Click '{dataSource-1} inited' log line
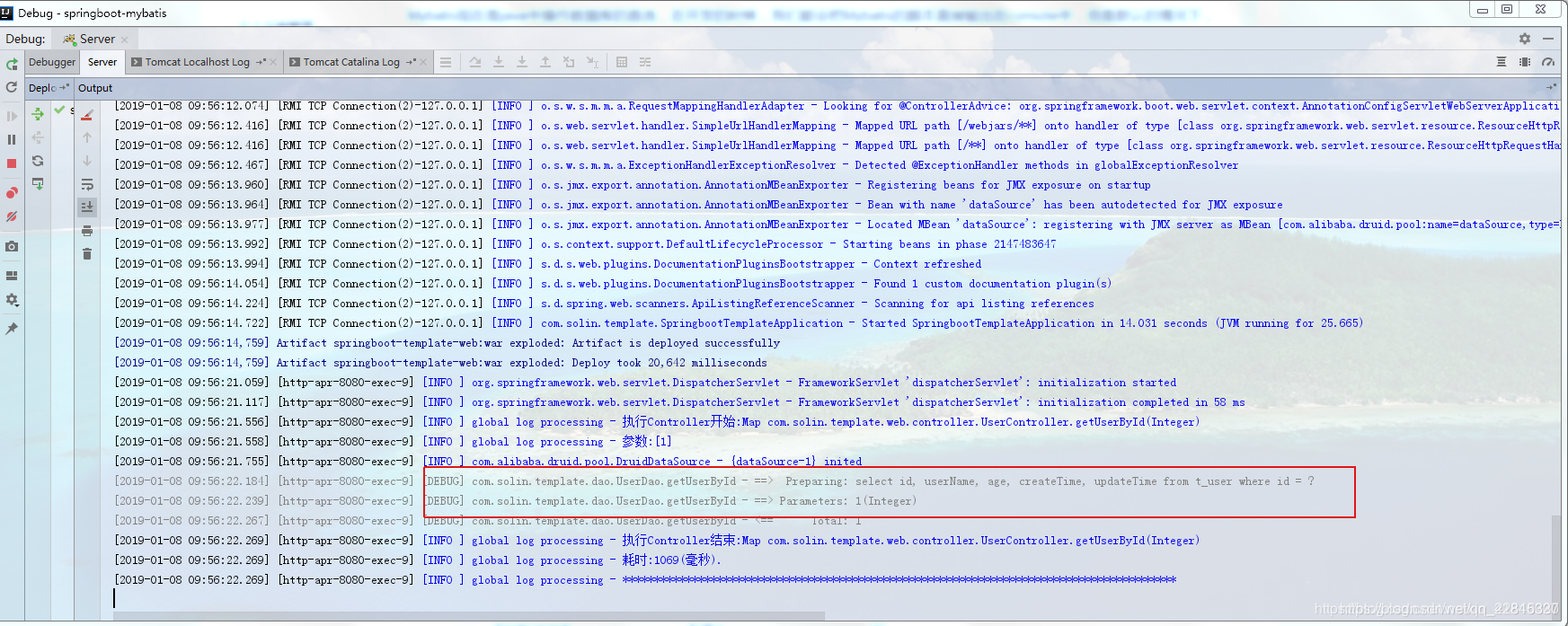 488,462
